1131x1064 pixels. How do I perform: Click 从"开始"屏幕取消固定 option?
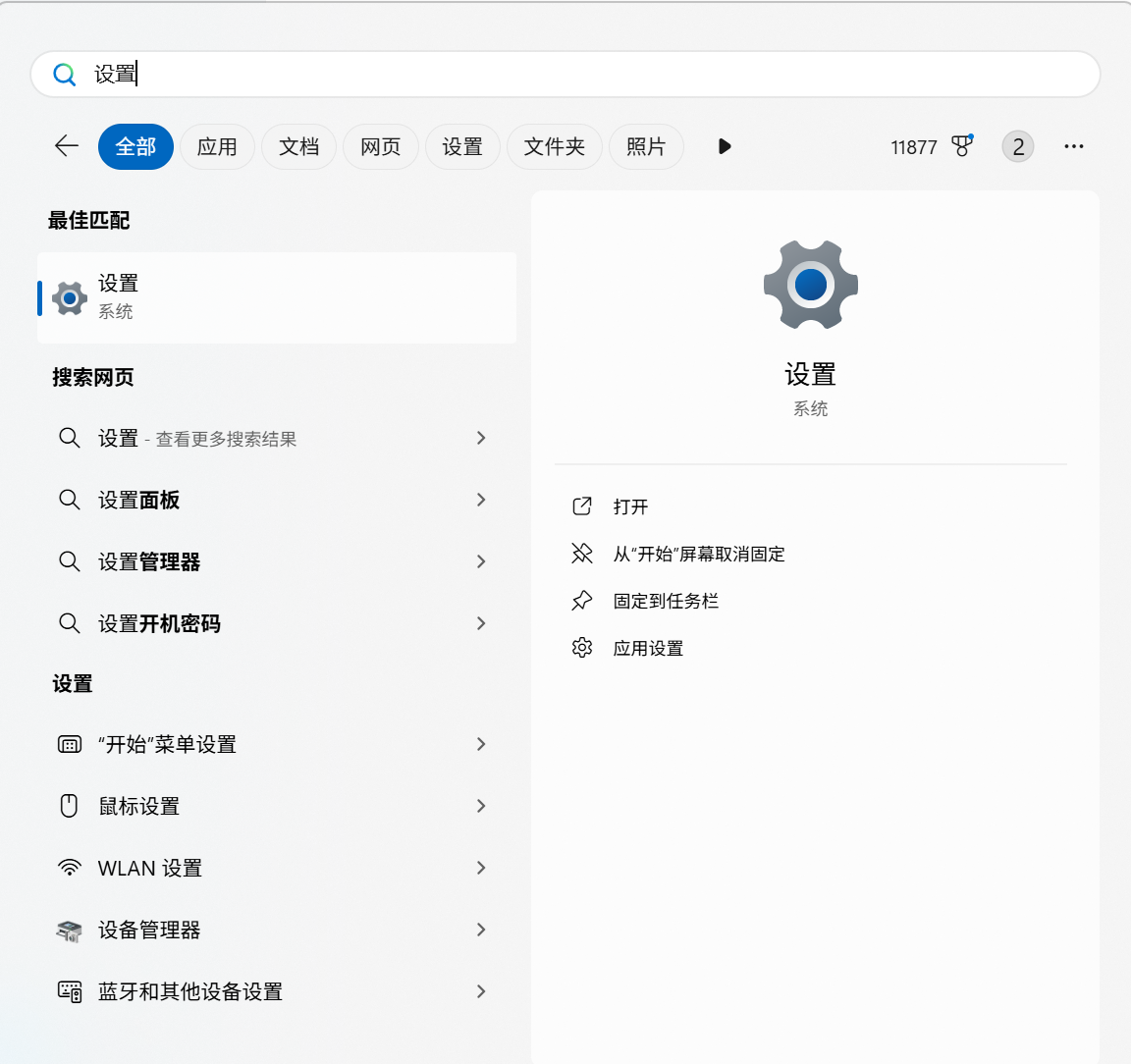click(698, 554)
